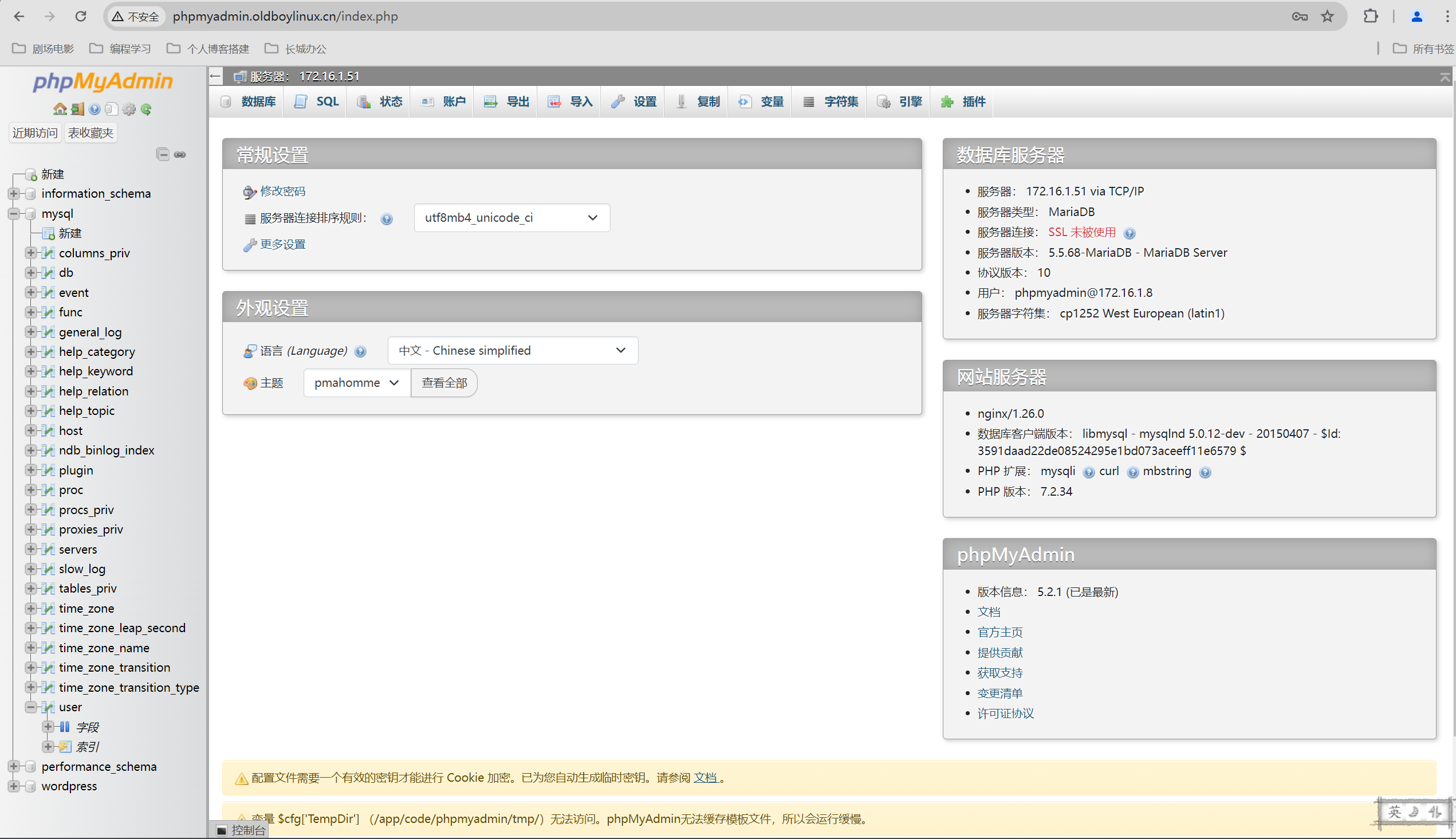
Task: Expand performance_schema database node
Action: pos(14,766)
